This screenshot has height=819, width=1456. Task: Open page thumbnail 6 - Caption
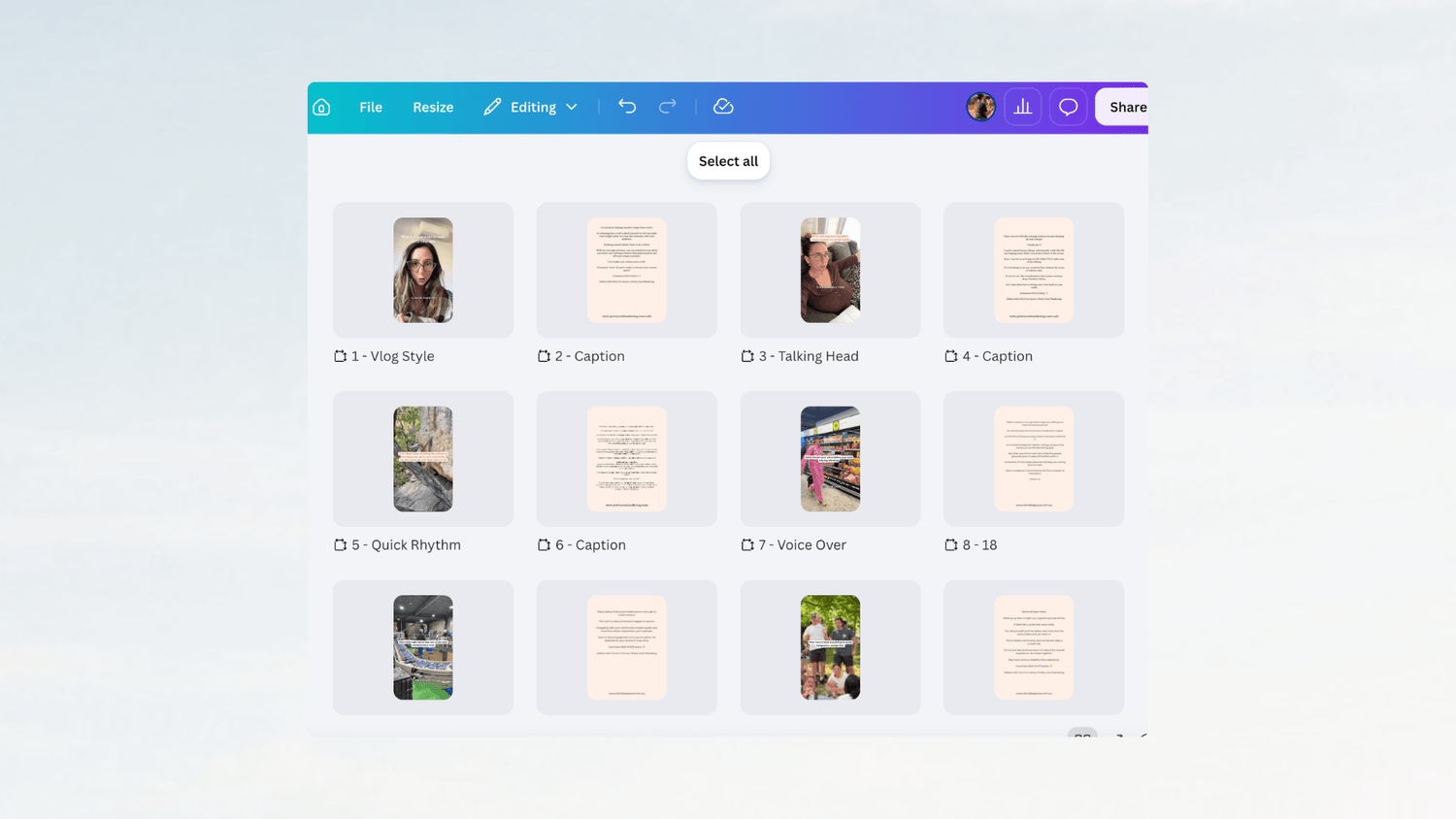pos(627,459)
